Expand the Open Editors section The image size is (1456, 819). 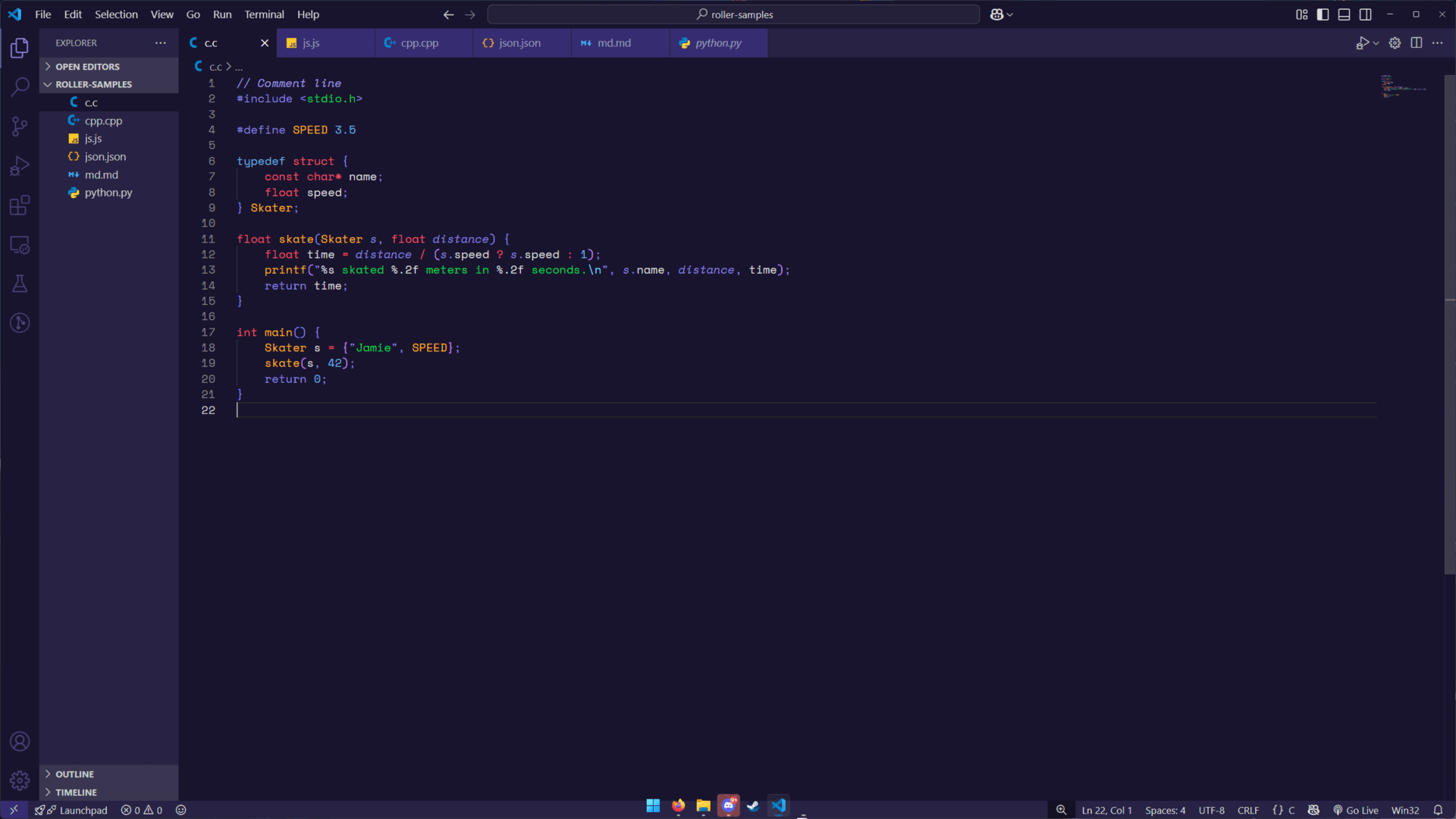[87, 67]
